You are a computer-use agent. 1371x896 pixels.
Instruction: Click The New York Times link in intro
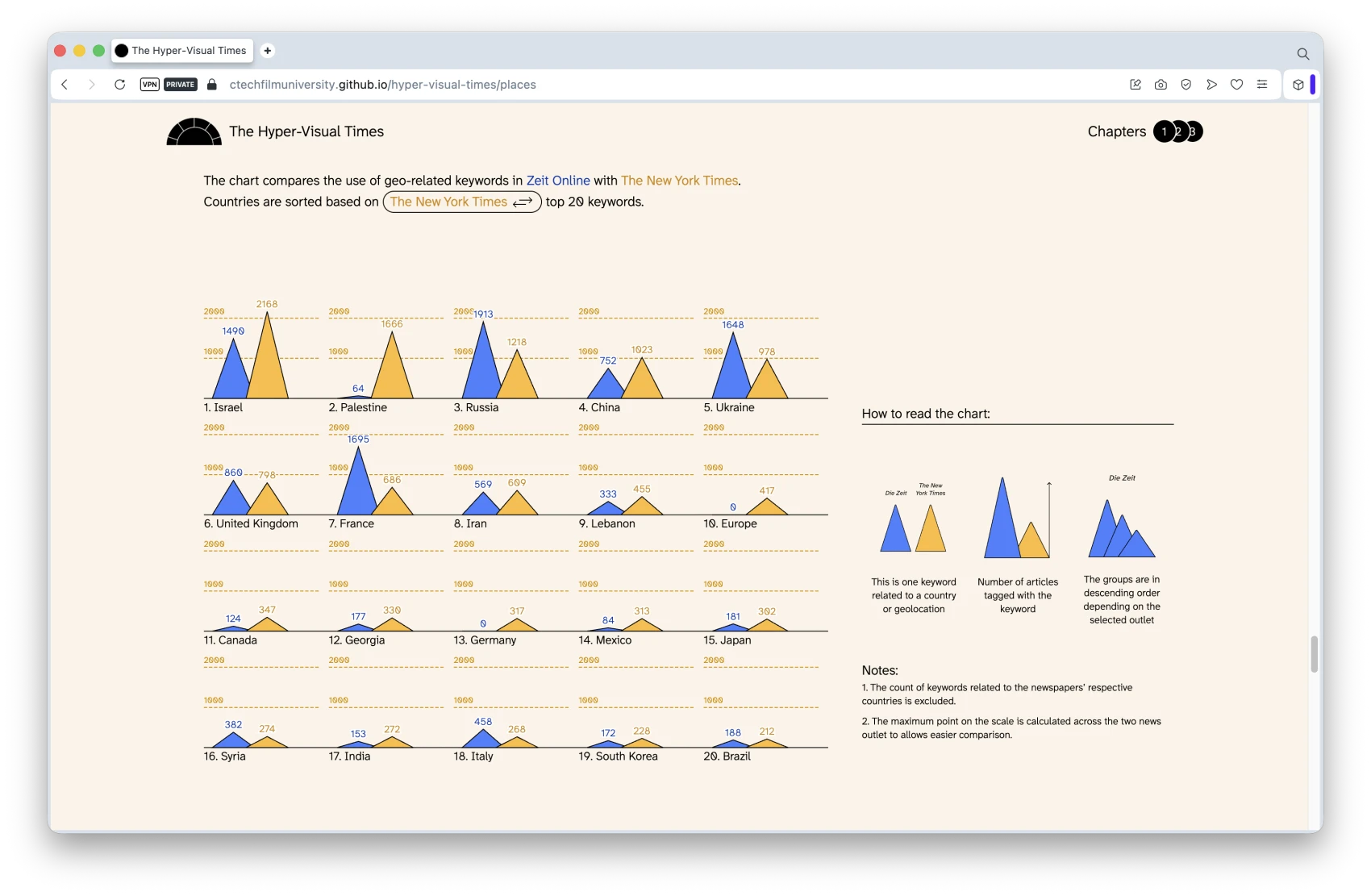(679, 181)
